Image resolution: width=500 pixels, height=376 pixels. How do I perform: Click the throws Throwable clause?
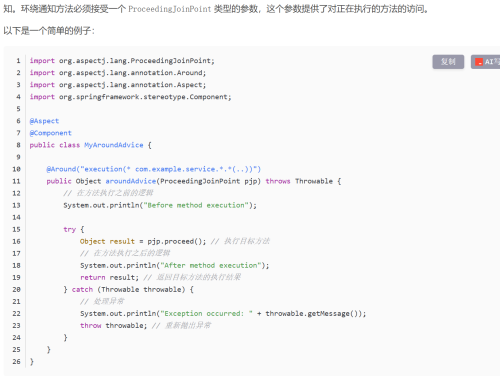pyautogui.click(x=299, y=181)
